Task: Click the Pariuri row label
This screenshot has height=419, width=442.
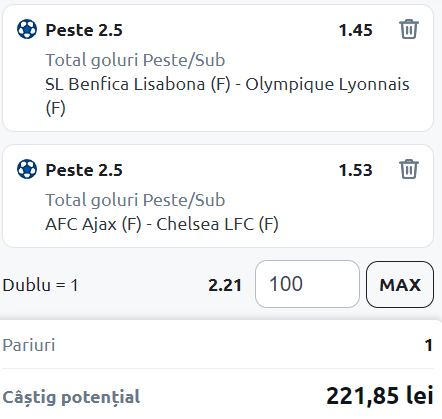Action: click(x=29, y=345)
